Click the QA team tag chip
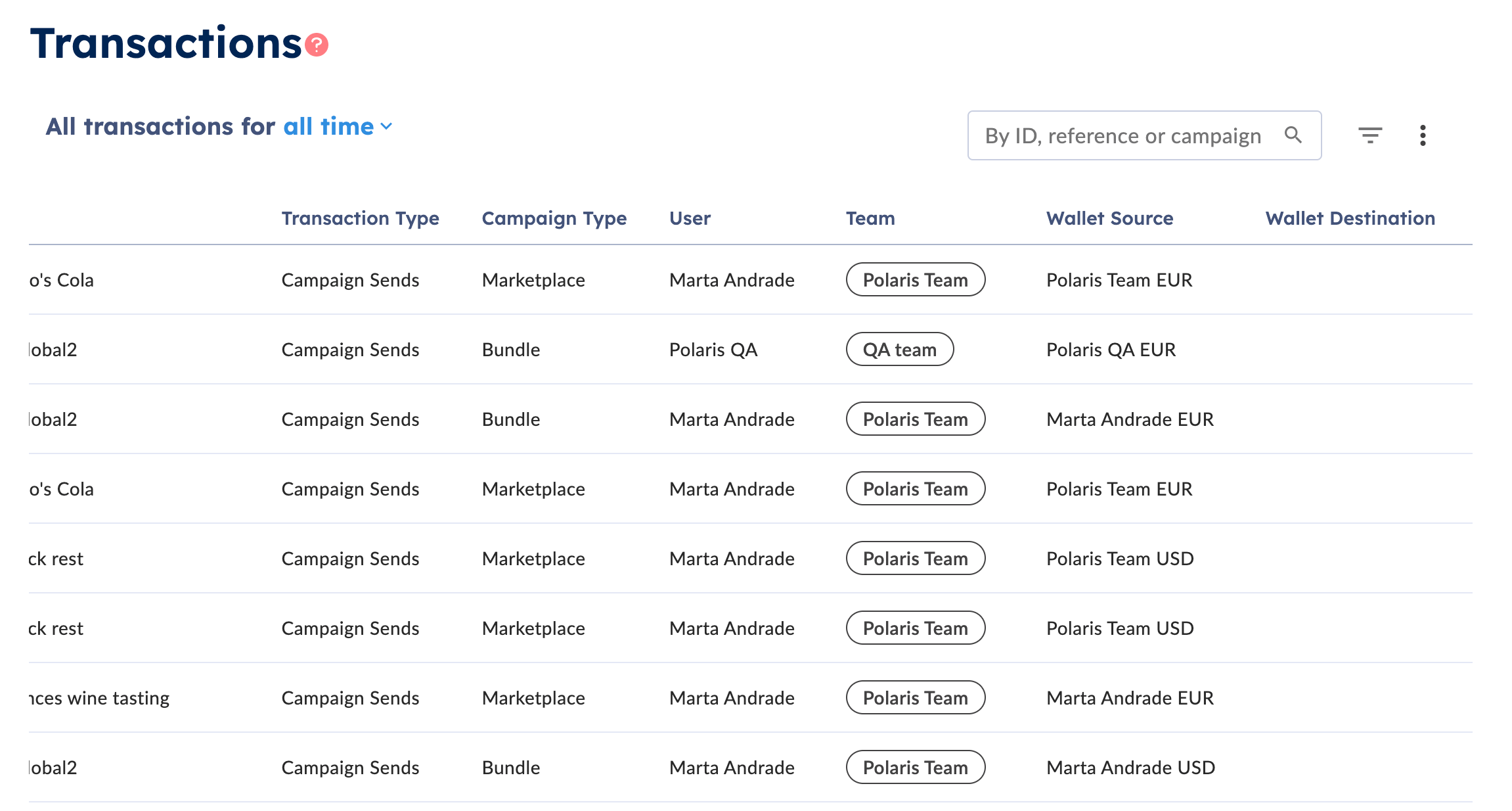The width and height of the screenshot is (1512, 811). click(x=899, y=350)
